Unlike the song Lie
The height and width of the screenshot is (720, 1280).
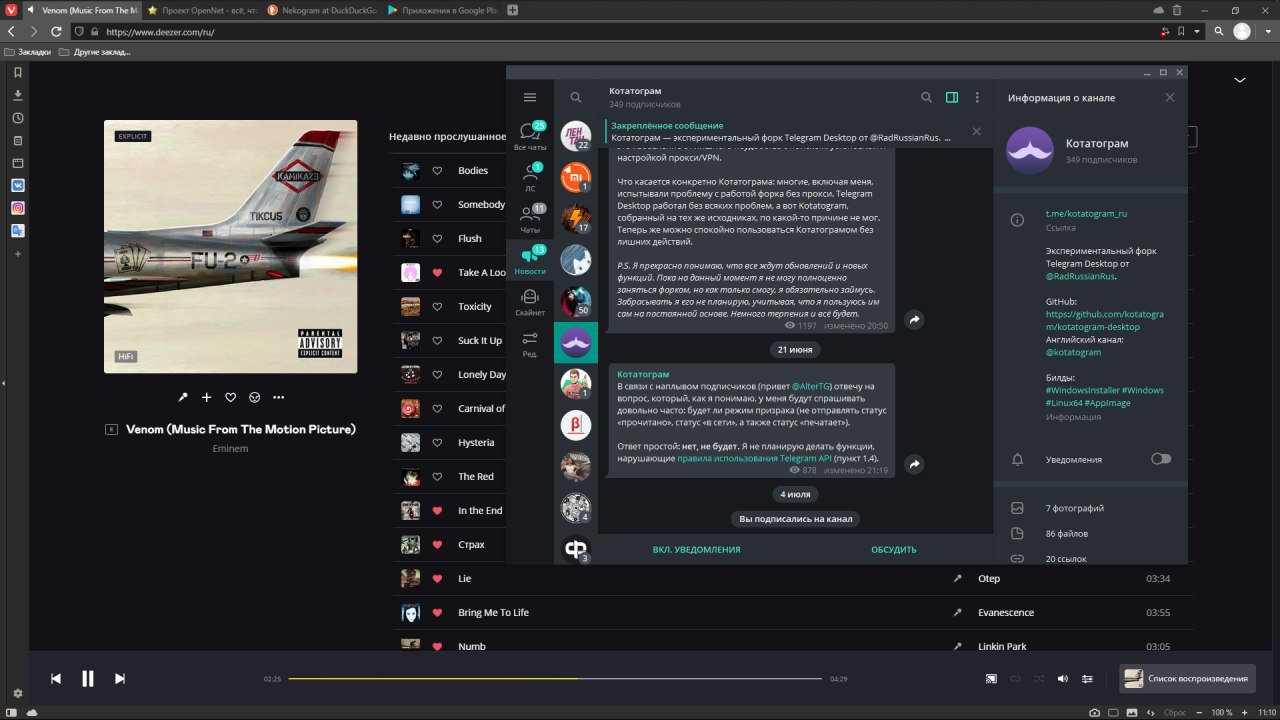437,579
